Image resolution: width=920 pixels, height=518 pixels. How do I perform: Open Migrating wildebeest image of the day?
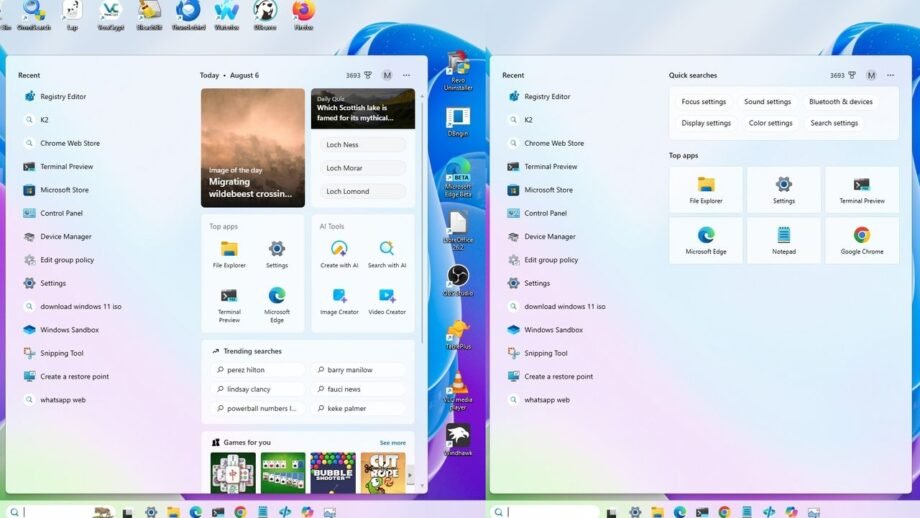(253, 148)
